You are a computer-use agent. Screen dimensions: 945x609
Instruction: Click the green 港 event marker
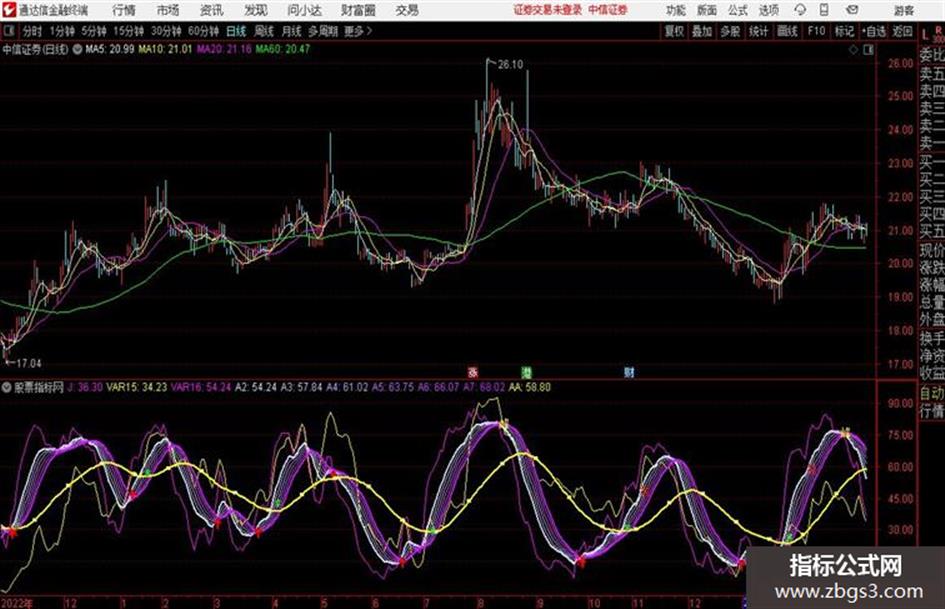point(526,372)
